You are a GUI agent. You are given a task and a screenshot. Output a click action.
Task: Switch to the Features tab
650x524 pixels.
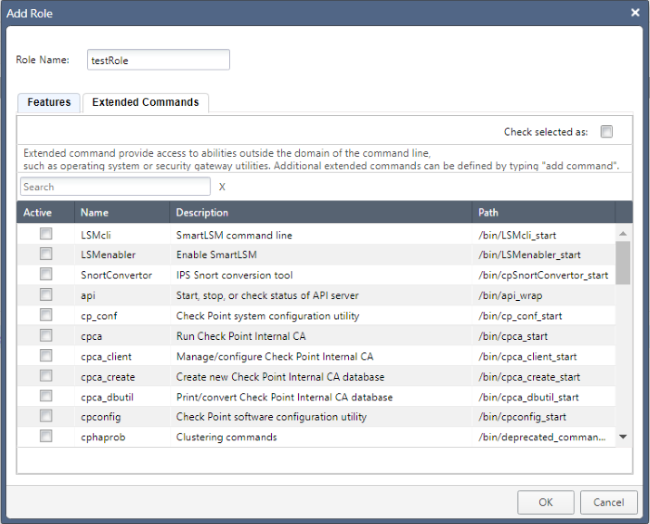pos(49,102)
